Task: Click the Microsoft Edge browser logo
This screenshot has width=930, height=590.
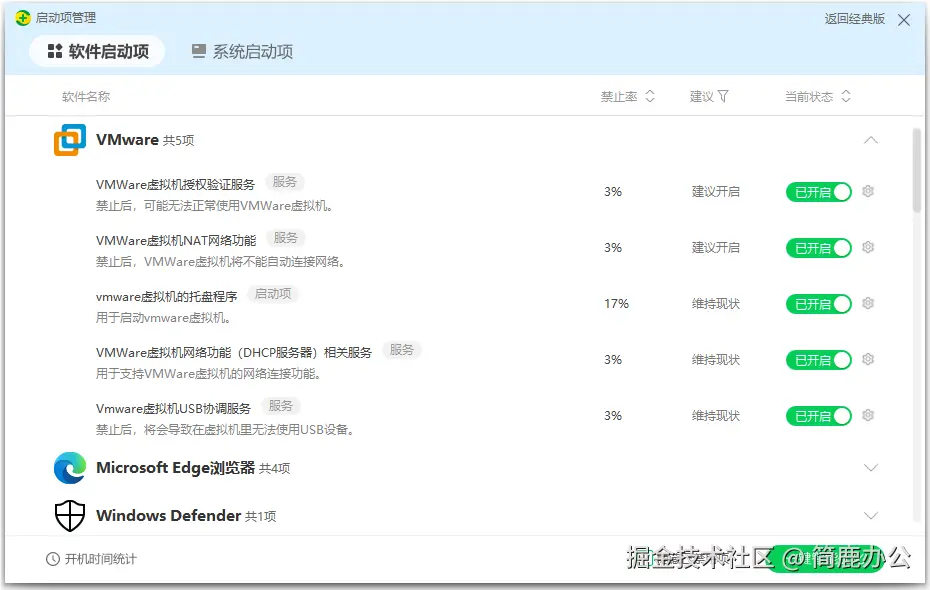Action: (70, 468)
